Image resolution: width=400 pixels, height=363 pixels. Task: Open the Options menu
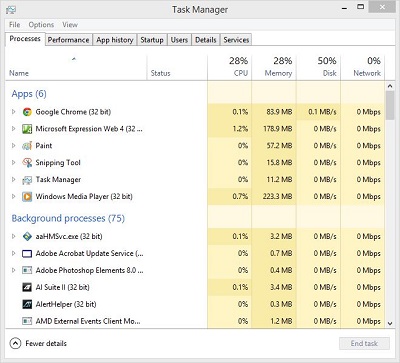pos(41,25)
